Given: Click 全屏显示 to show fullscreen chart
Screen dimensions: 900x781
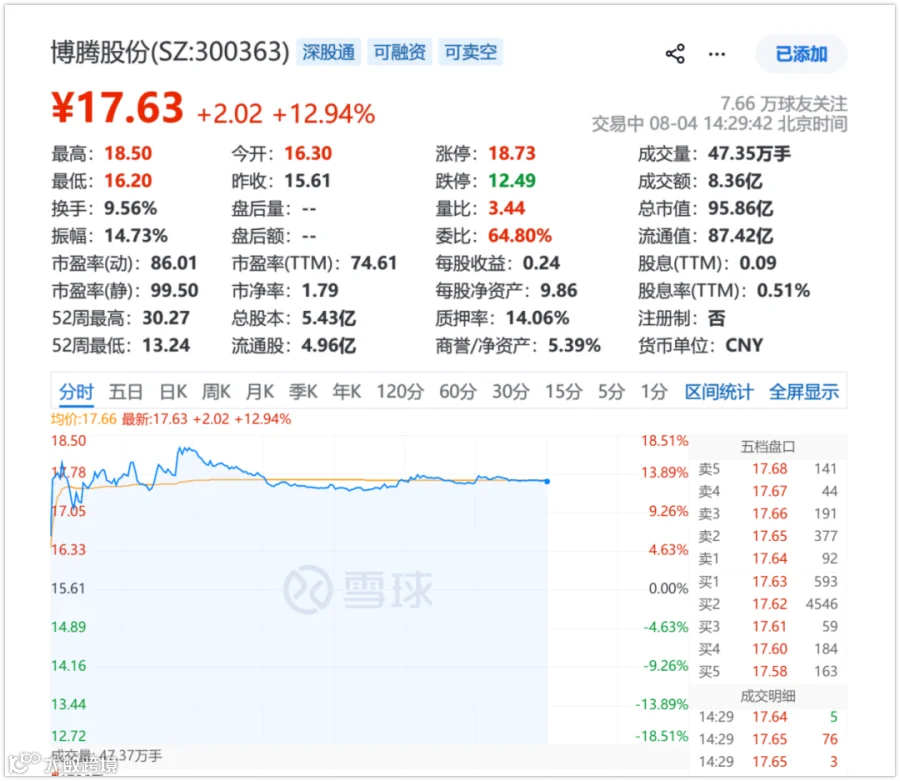Looking at the screenshot, I should (x=804, y=392).
